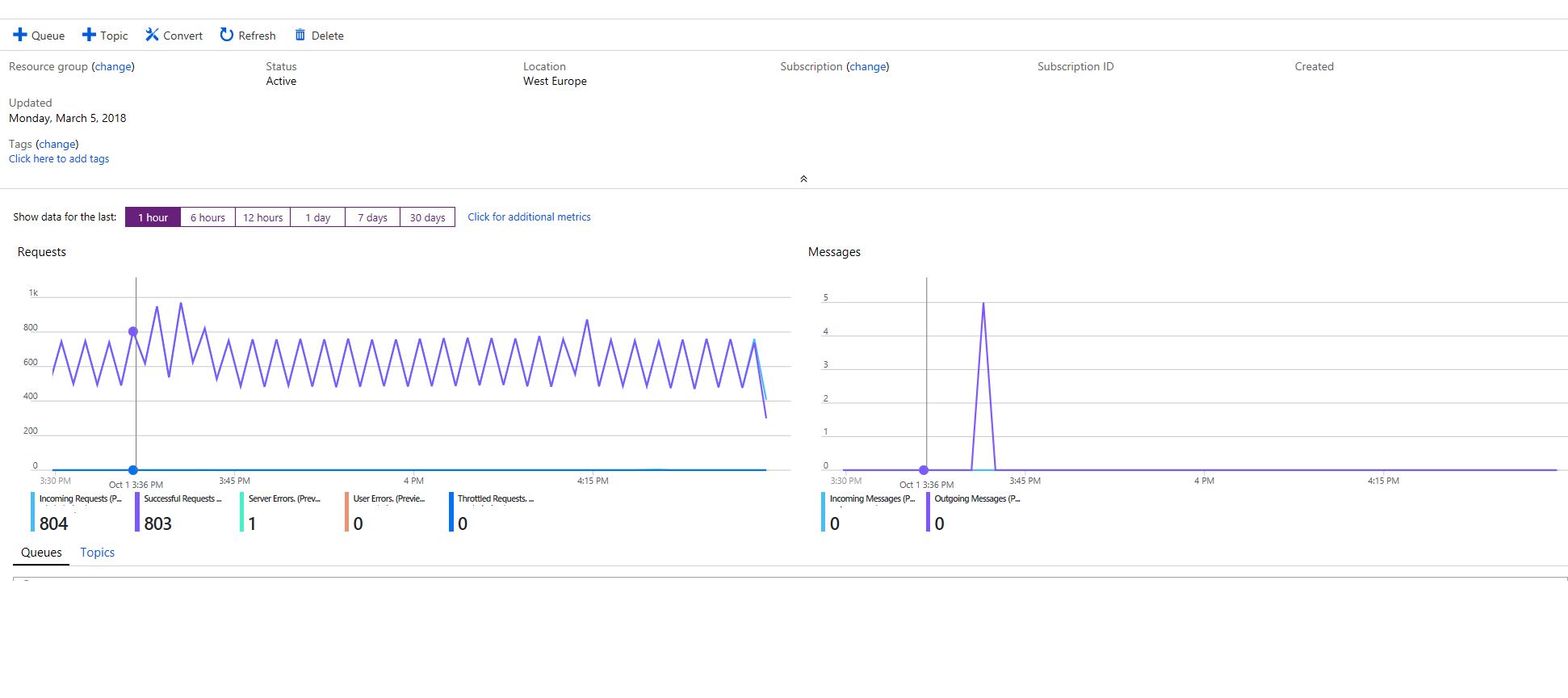Click the Delete trash icon

(300, 35)
